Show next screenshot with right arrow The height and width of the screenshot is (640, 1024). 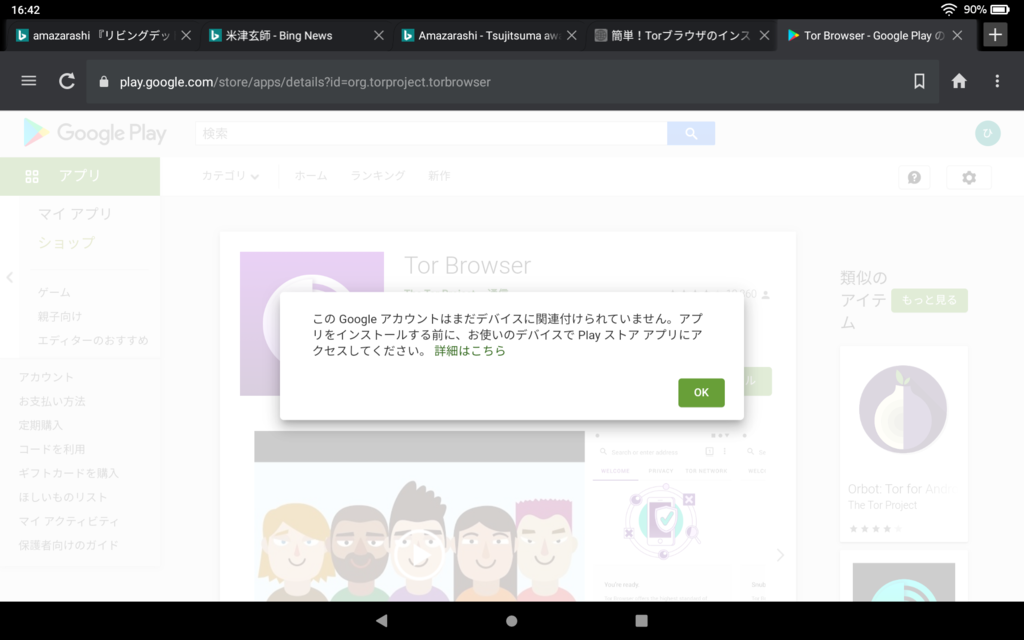(x=780, y=555)
